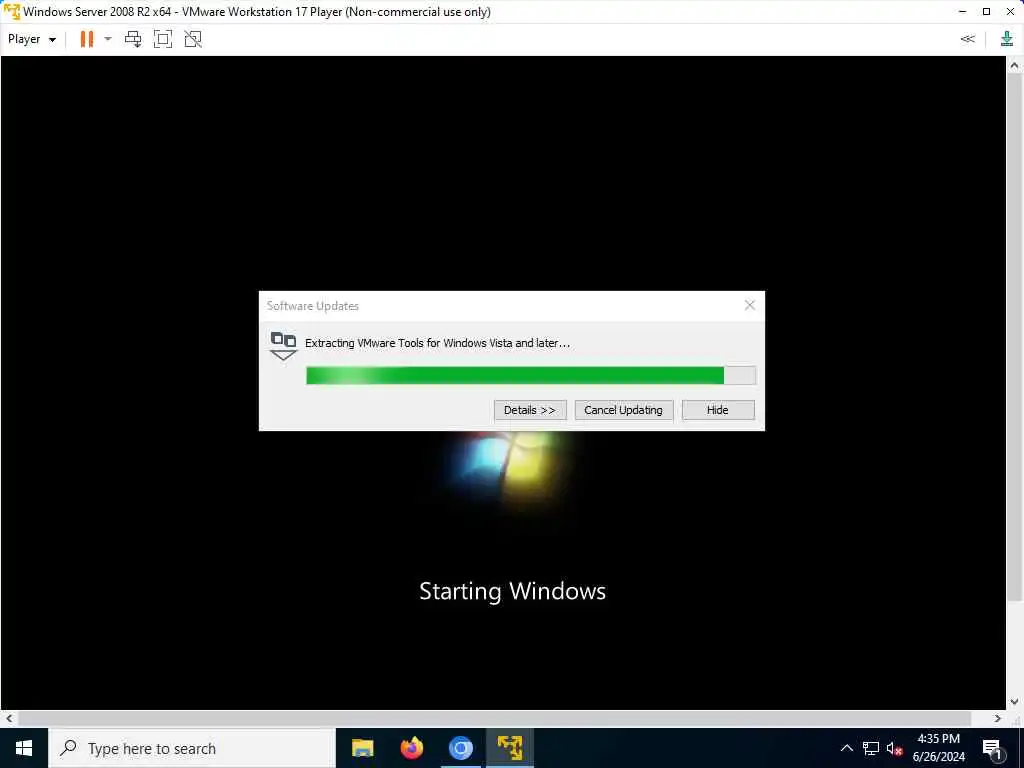
Task: Click the vertical scrollbar up arrow
Action: click(1014, 65)
